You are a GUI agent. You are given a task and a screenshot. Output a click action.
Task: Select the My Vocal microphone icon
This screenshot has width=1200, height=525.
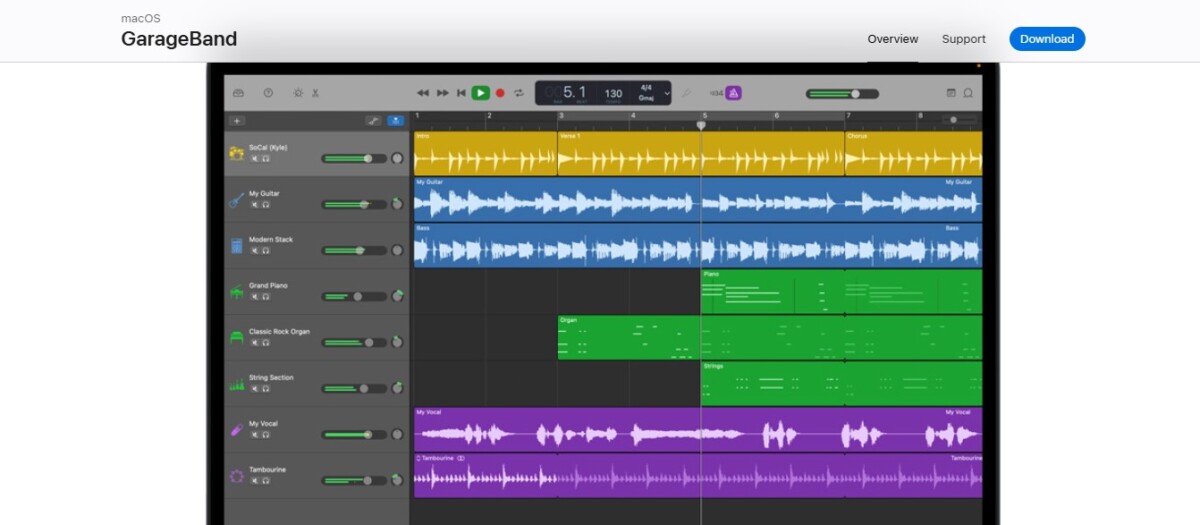pos(236,430)
